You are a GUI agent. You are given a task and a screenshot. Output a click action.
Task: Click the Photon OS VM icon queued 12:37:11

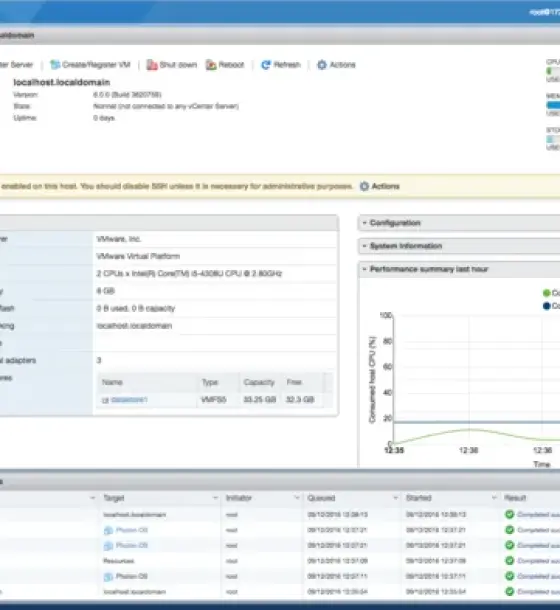click(x=109, y=577)
